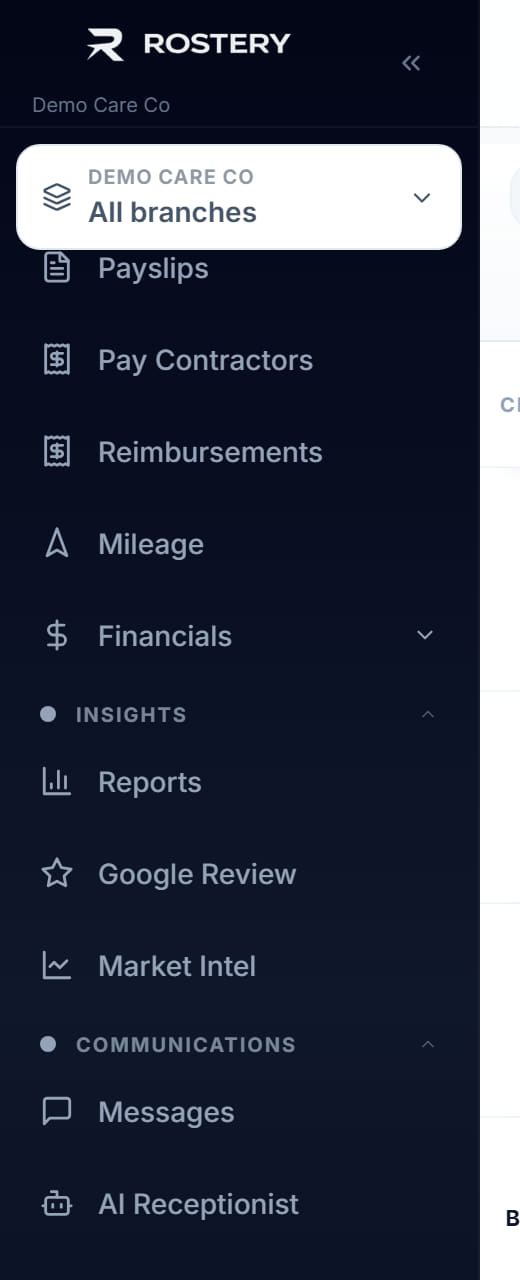Viewport: 520px width, 1280px height.
Task: Click the Payslips document icon
Action: (x=57, y=268)
